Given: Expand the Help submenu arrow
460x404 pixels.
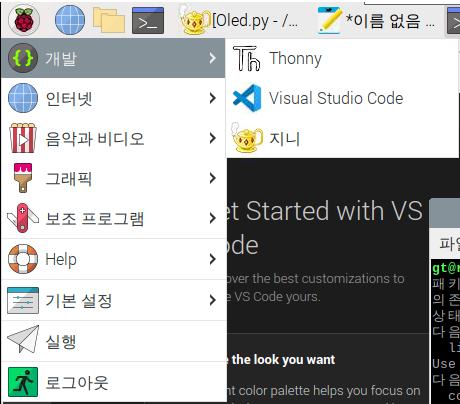Looking at the screenshot, I should (213, 259).
